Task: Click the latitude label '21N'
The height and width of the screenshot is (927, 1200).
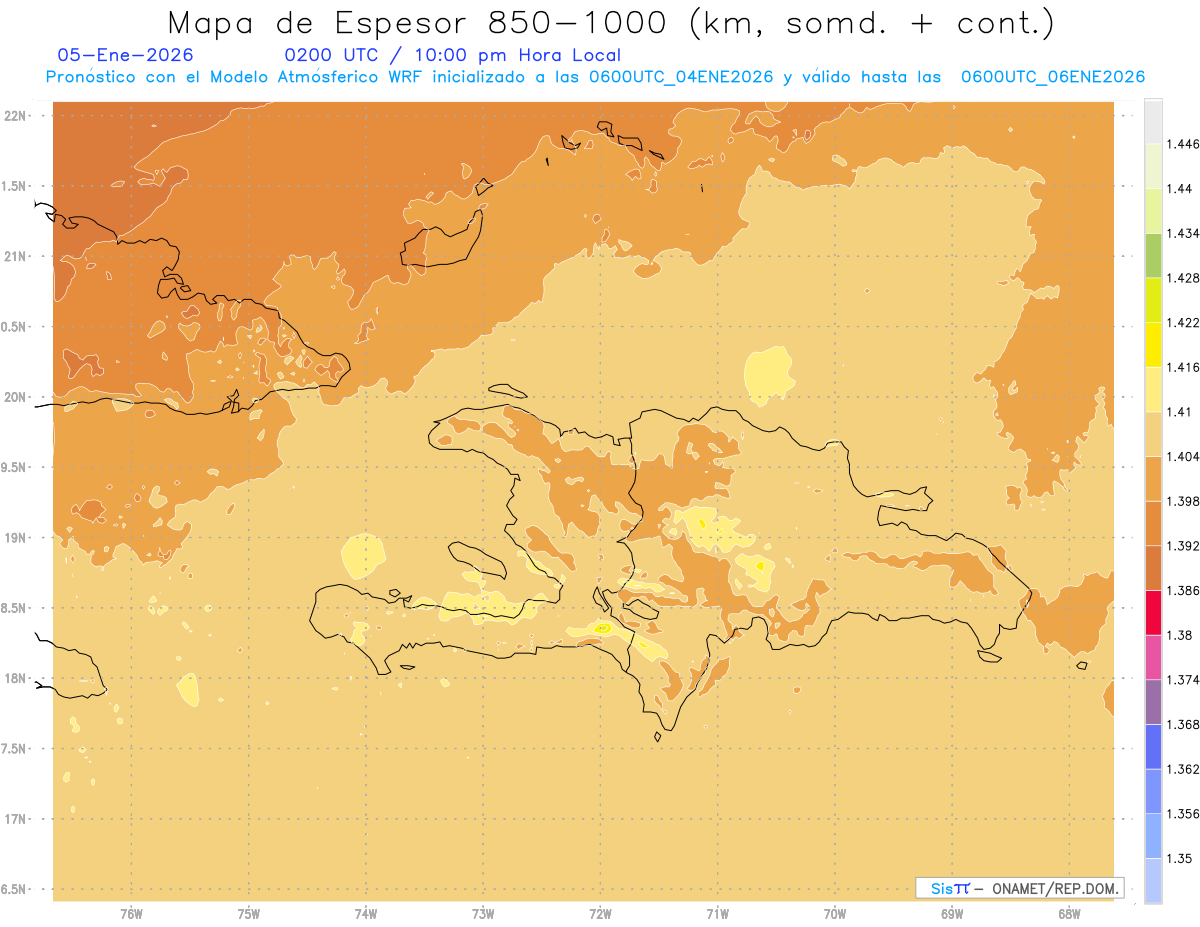Action: pyautogui.click(x=16, y=256)
